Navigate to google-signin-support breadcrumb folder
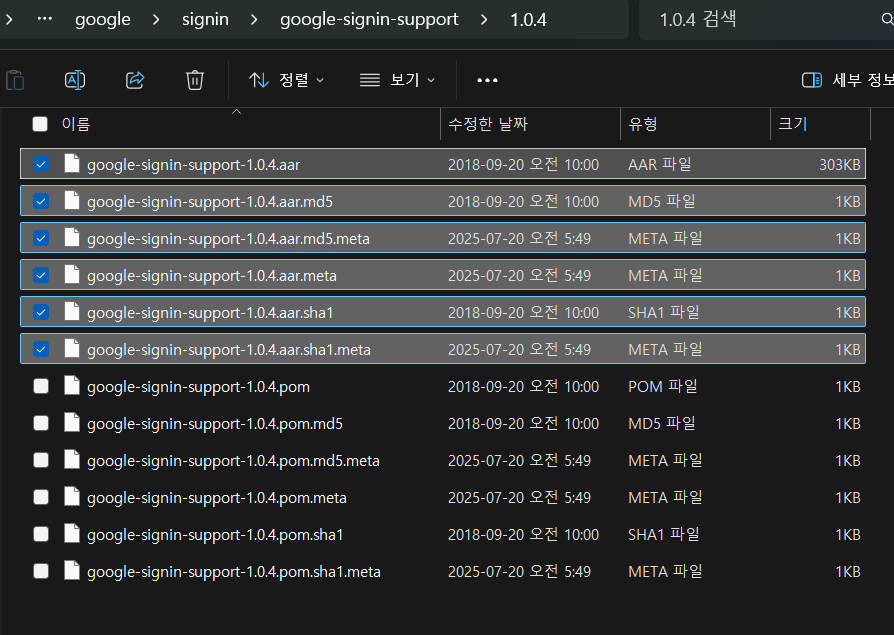The image size is (894, 635). (x=369, y=19)
